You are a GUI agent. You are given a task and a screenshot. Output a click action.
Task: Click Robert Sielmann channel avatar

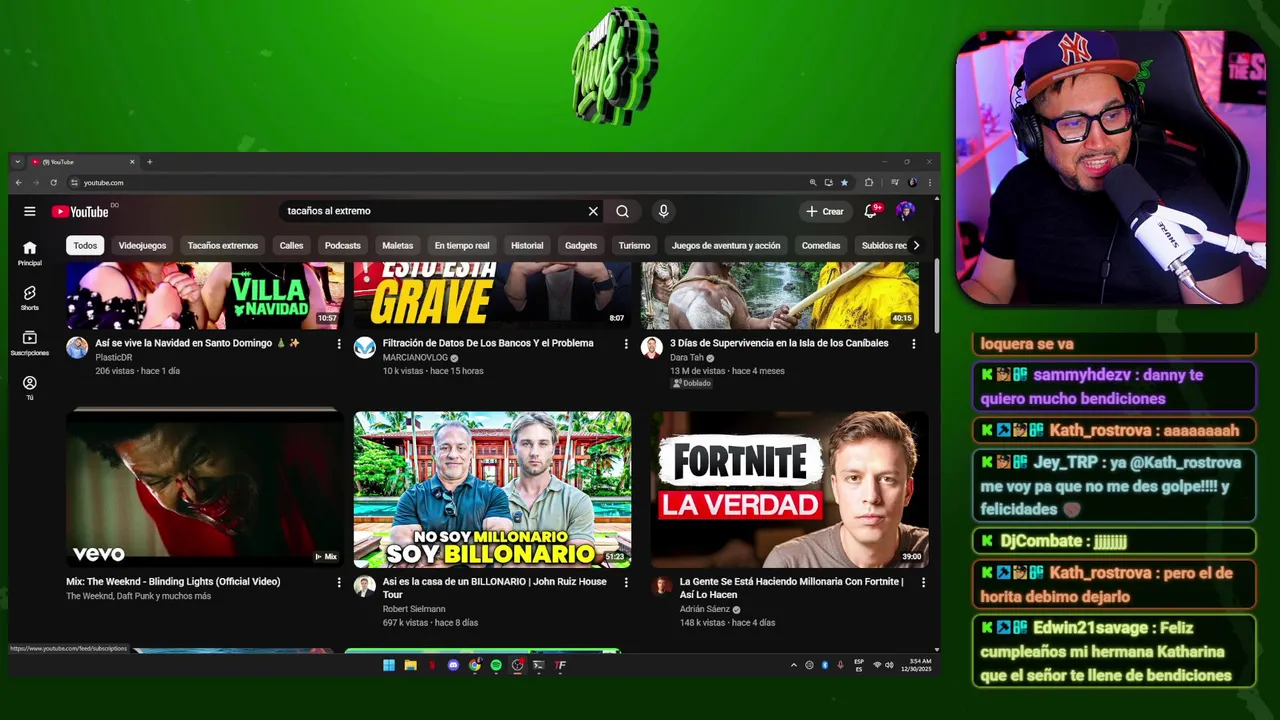coord(365,586)
